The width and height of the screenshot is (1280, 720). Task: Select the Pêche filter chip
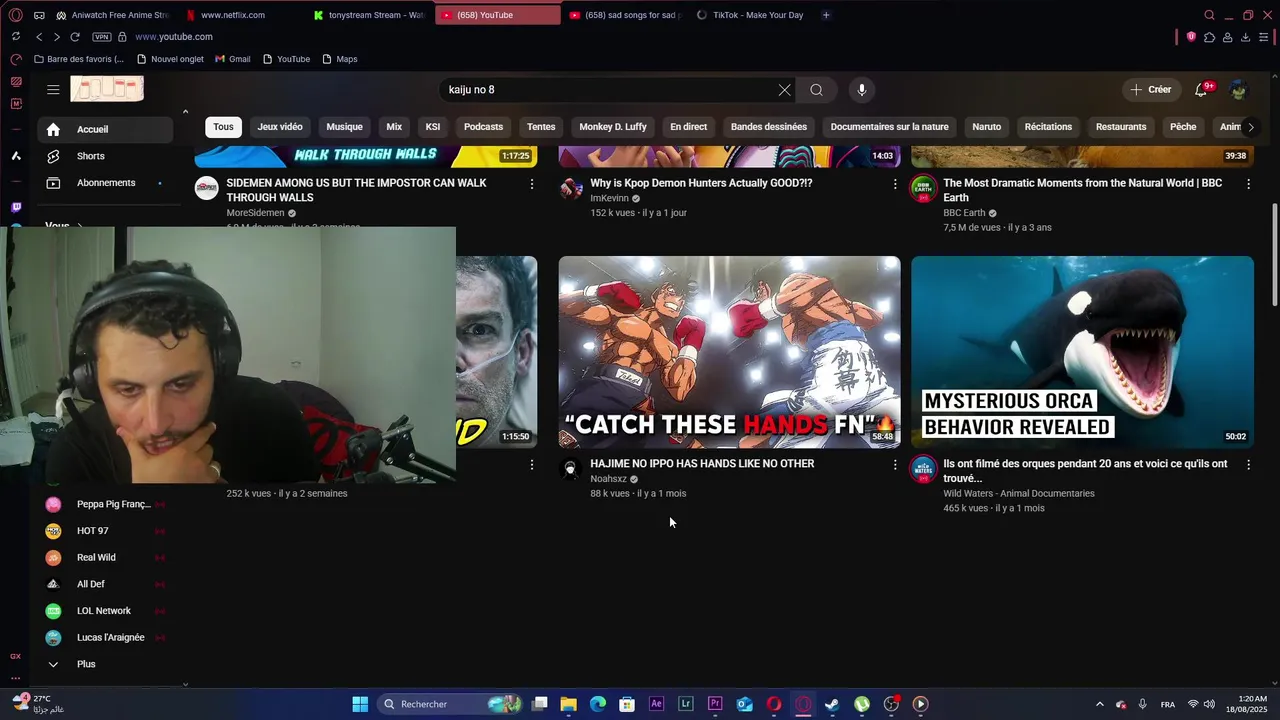coord(1183,127)
